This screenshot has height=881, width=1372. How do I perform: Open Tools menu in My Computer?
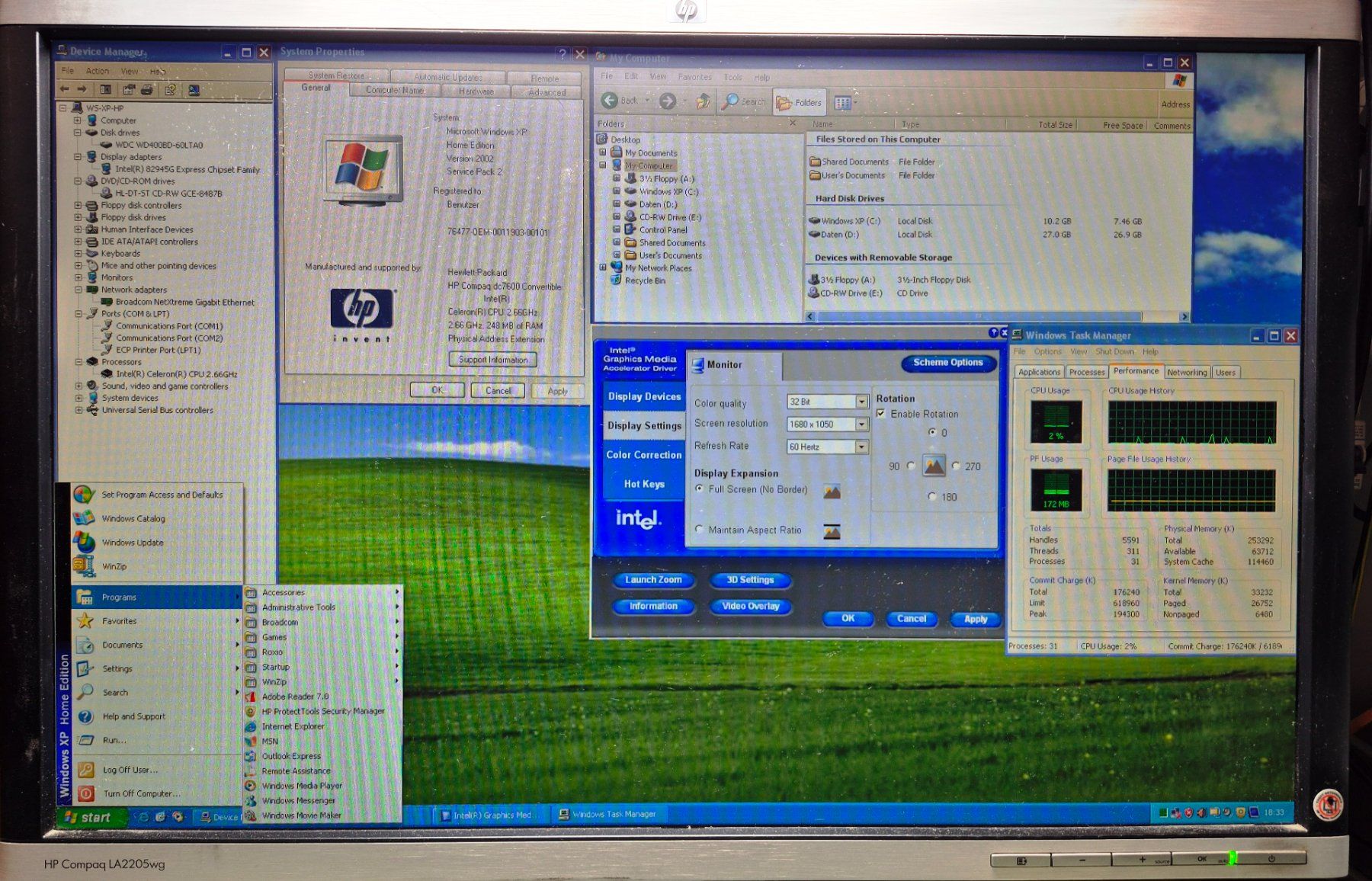(732, 77)
